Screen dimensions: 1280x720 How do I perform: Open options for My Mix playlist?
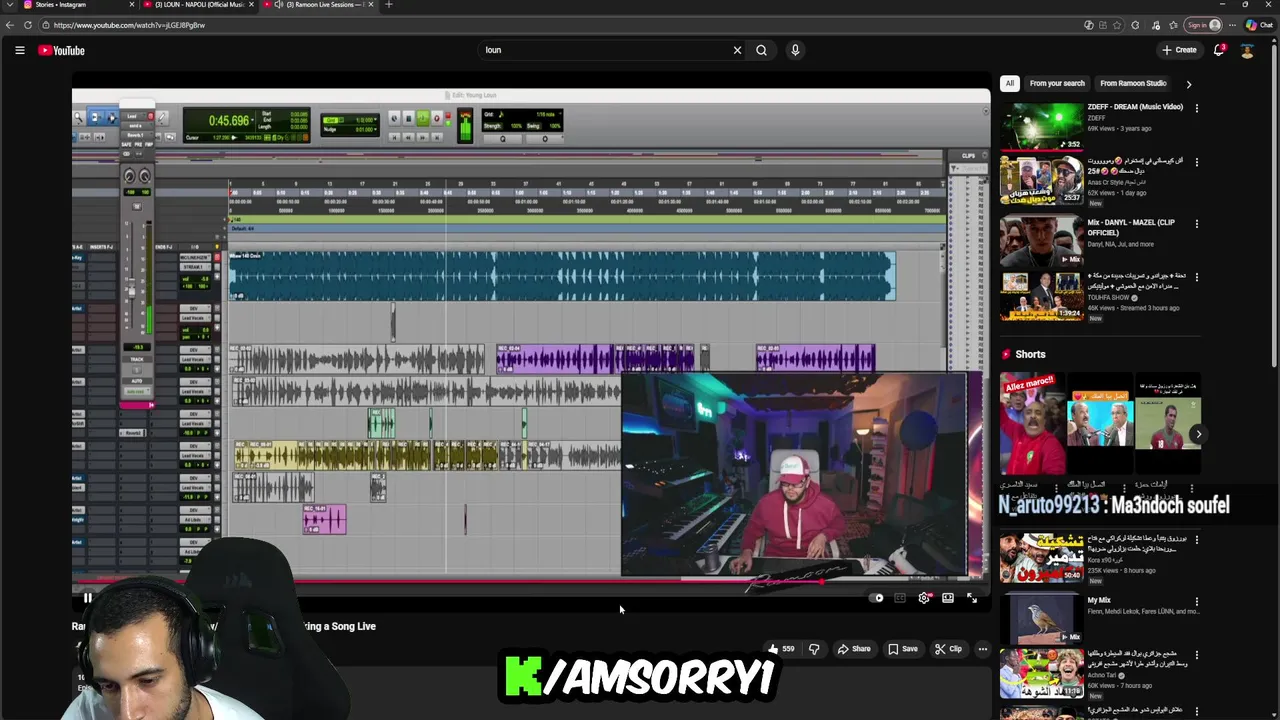tap(1197, 602)
